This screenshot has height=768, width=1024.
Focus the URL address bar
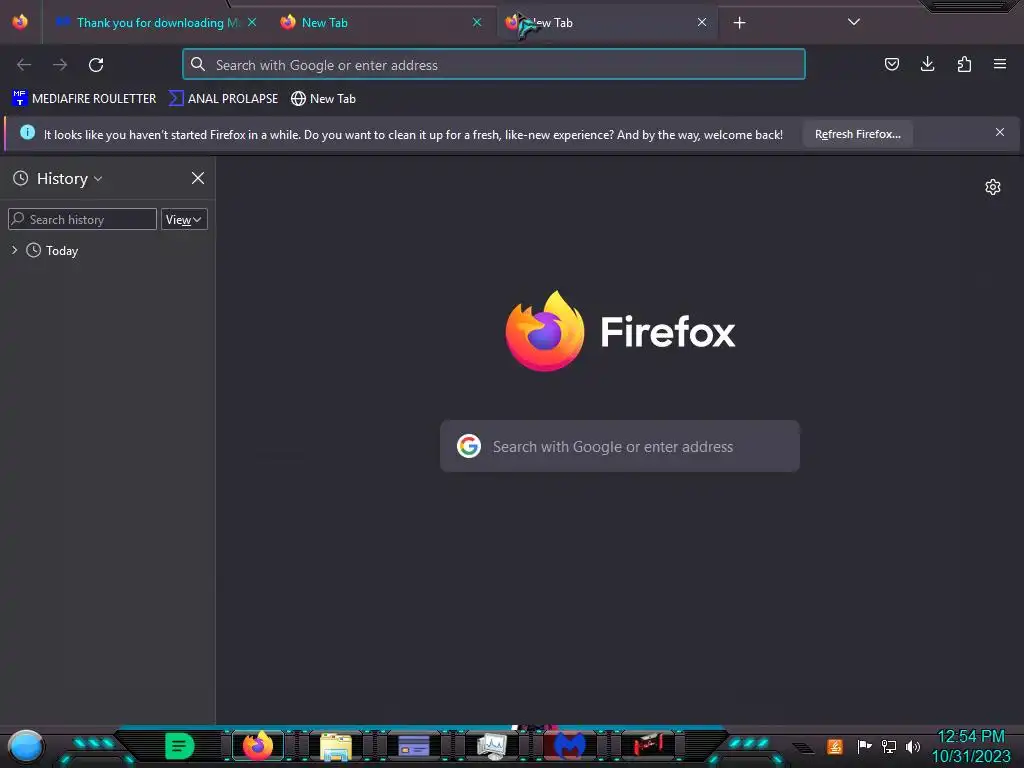[x=494, y=65]
